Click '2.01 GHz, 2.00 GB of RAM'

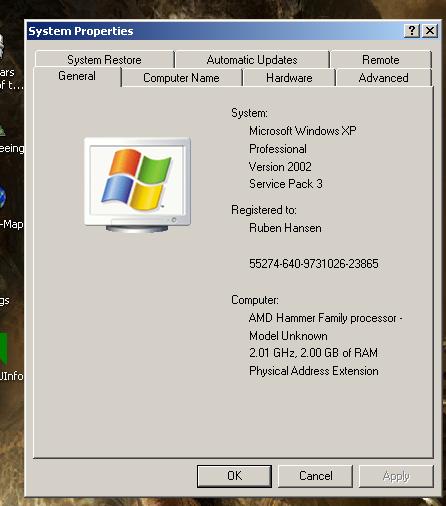click(x=313, y=353)
